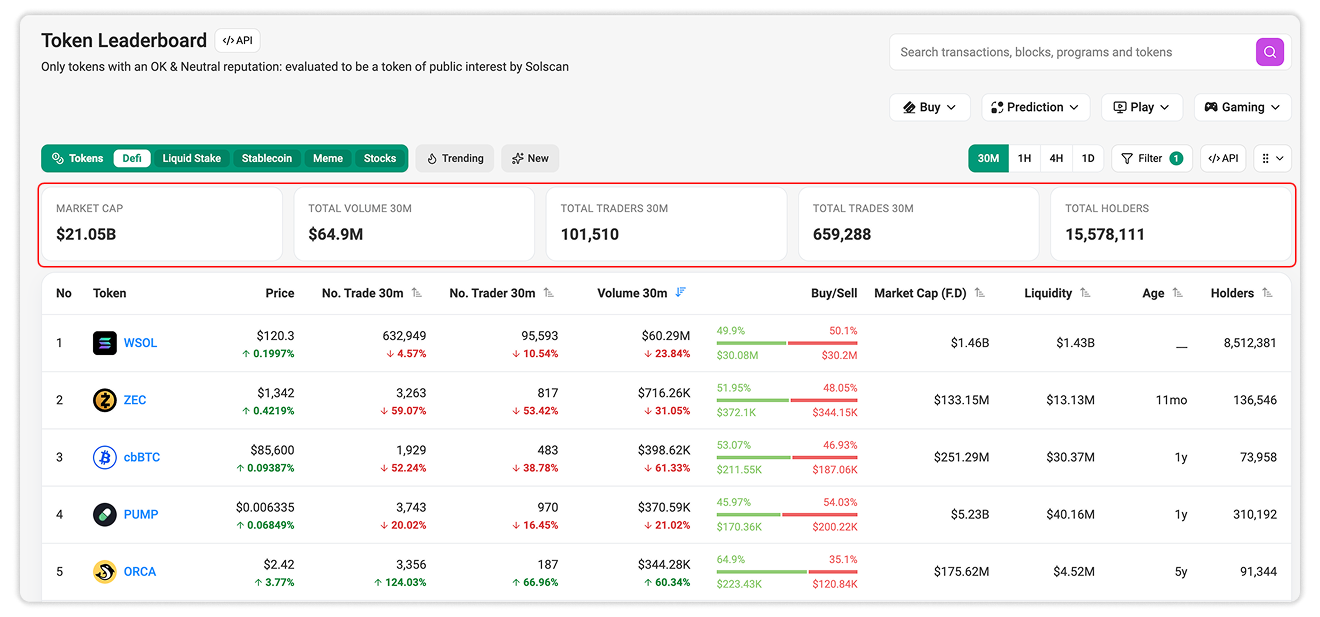
Task: Show New tokens
Action: pyautogui.click(x=530, y=158)
